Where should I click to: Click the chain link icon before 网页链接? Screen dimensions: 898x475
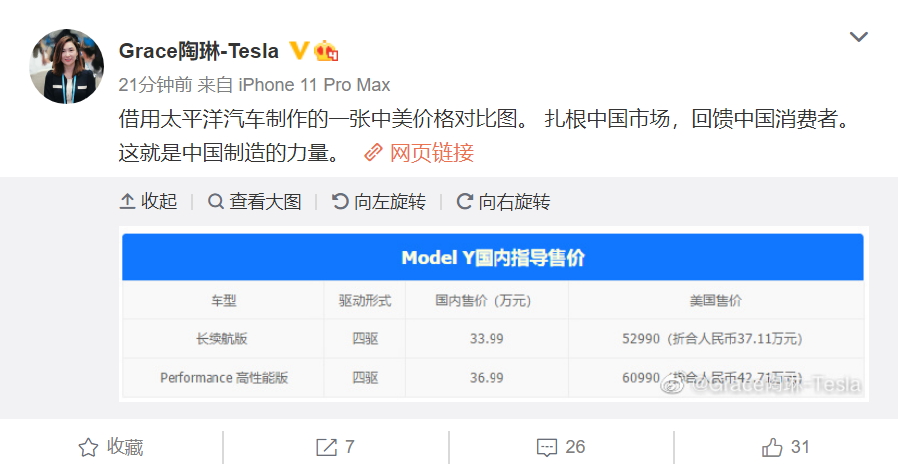click(373, 153)
